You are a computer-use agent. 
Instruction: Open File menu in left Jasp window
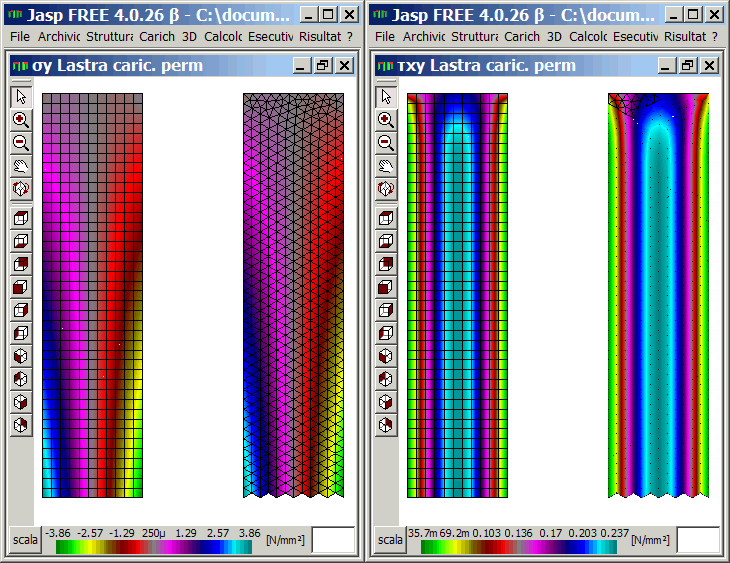pyautogui.click(x=20, y=36)
